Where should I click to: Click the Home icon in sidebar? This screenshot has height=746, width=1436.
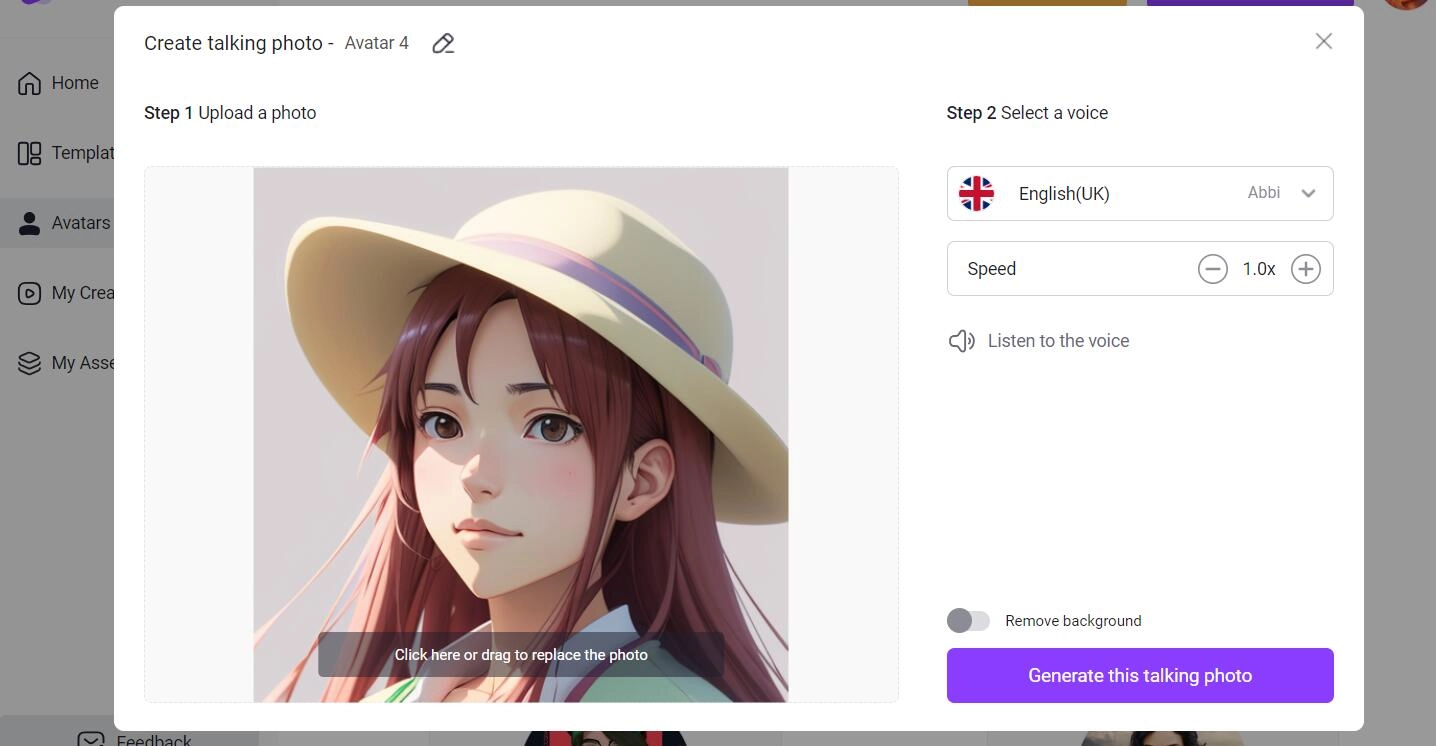coord(30,83)
